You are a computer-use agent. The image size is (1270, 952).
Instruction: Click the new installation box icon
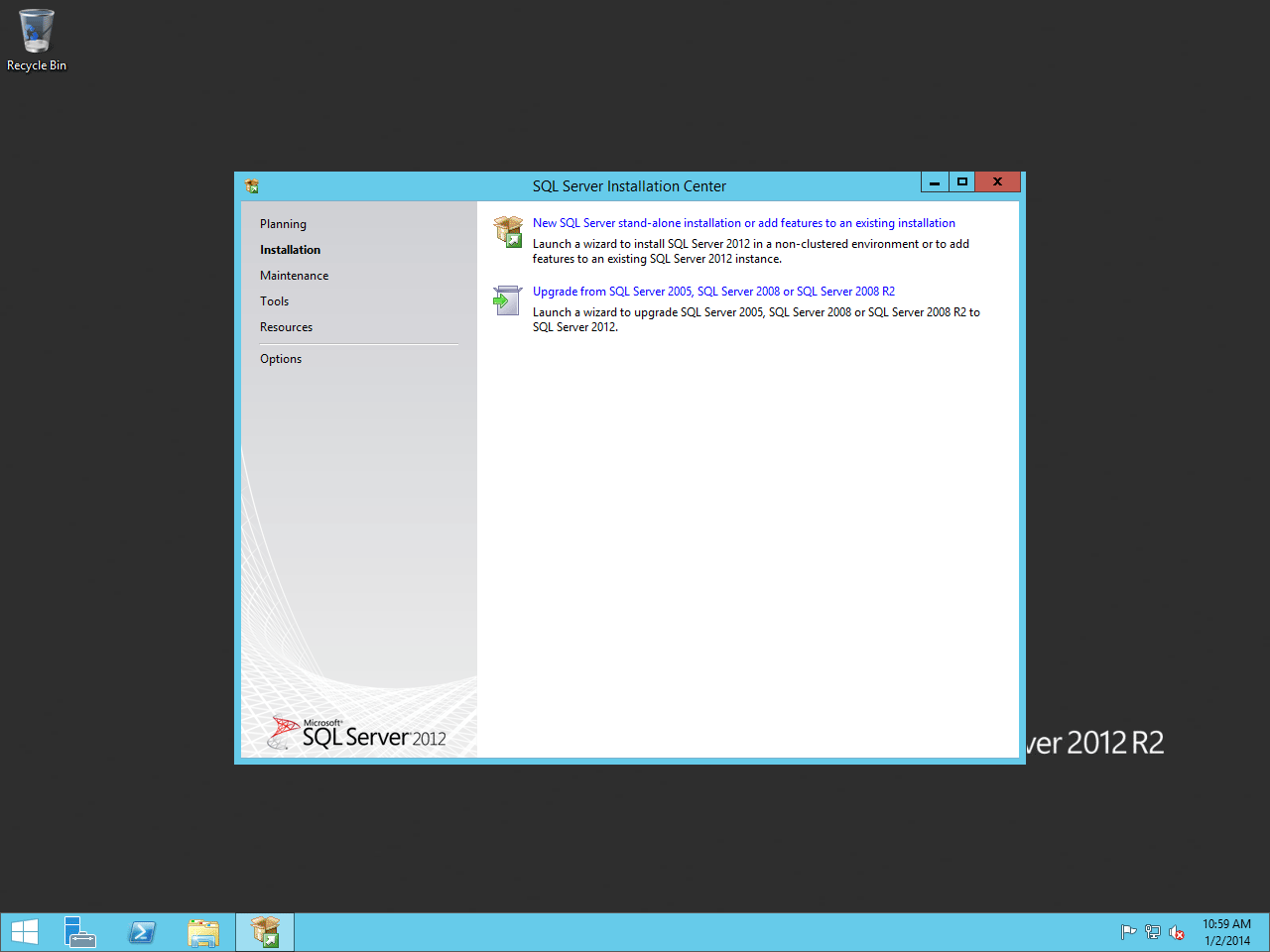508,232
